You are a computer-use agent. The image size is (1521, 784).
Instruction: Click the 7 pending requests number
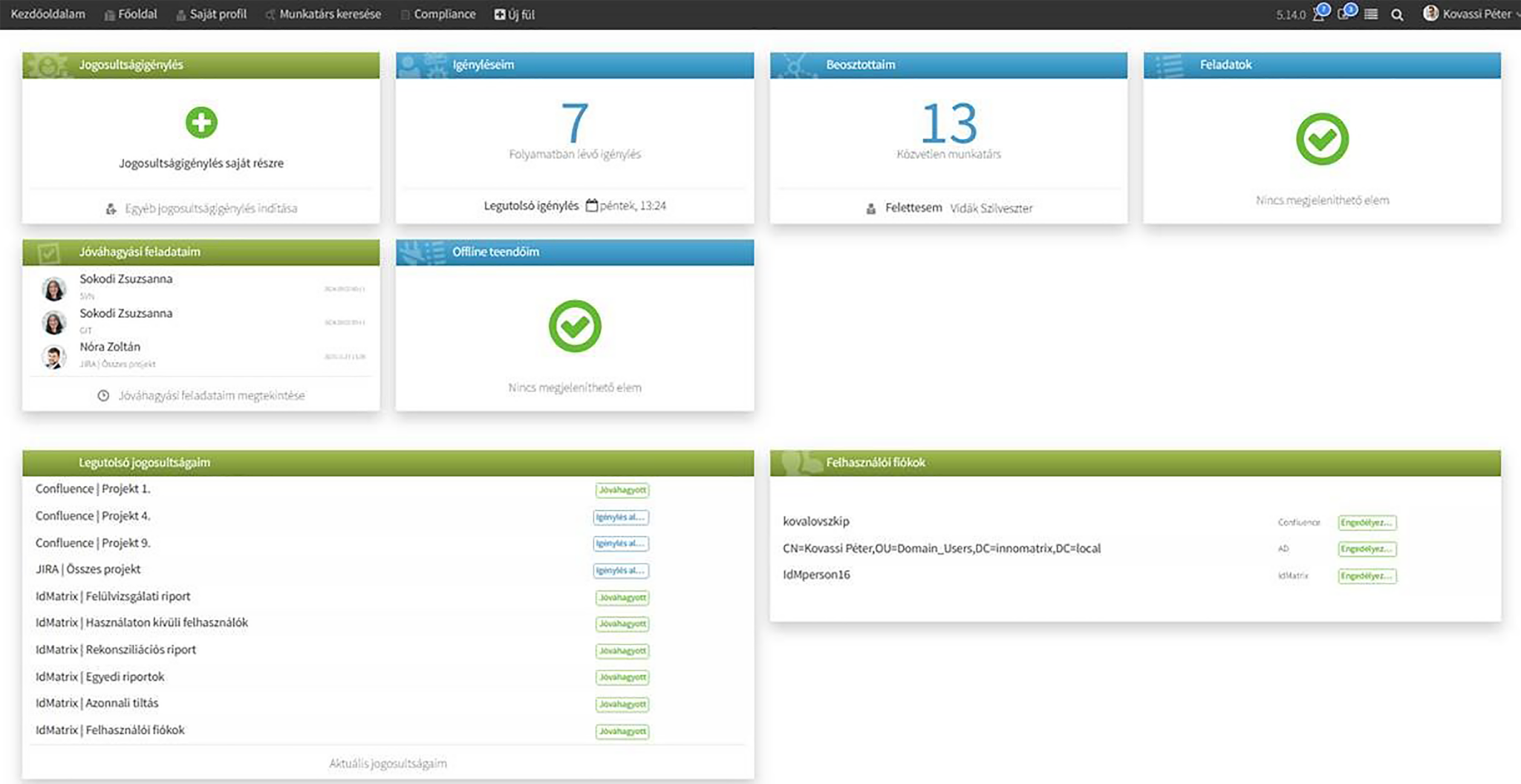575,123
